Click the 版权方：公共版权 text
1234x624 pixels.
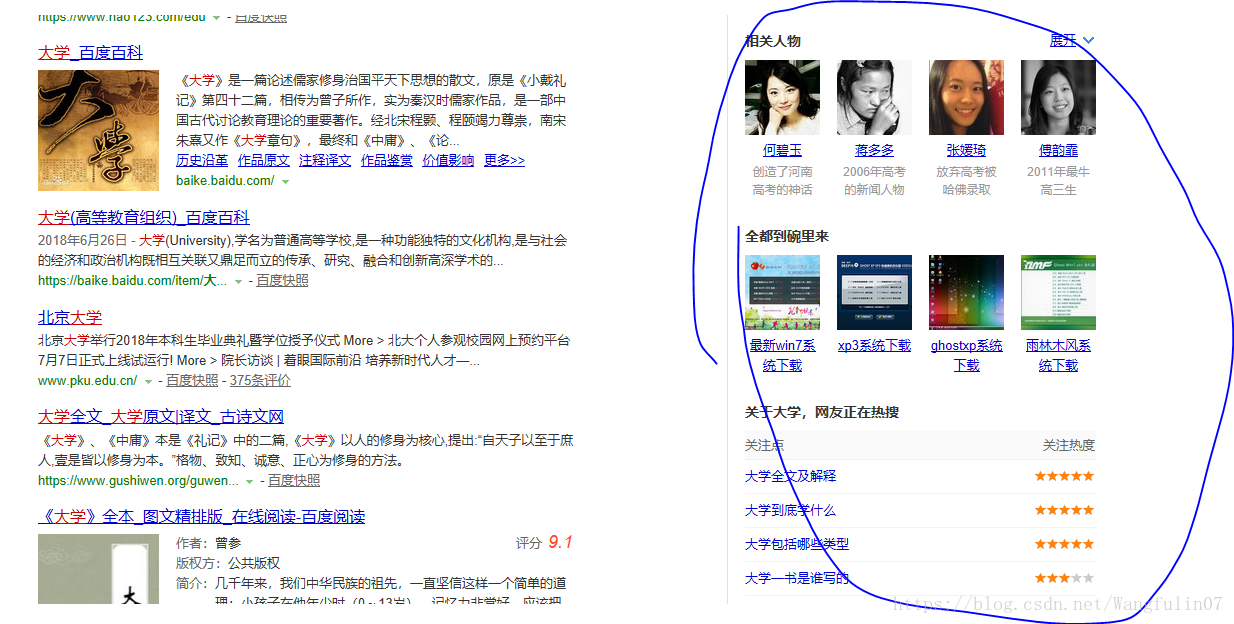tap(228, 563)
